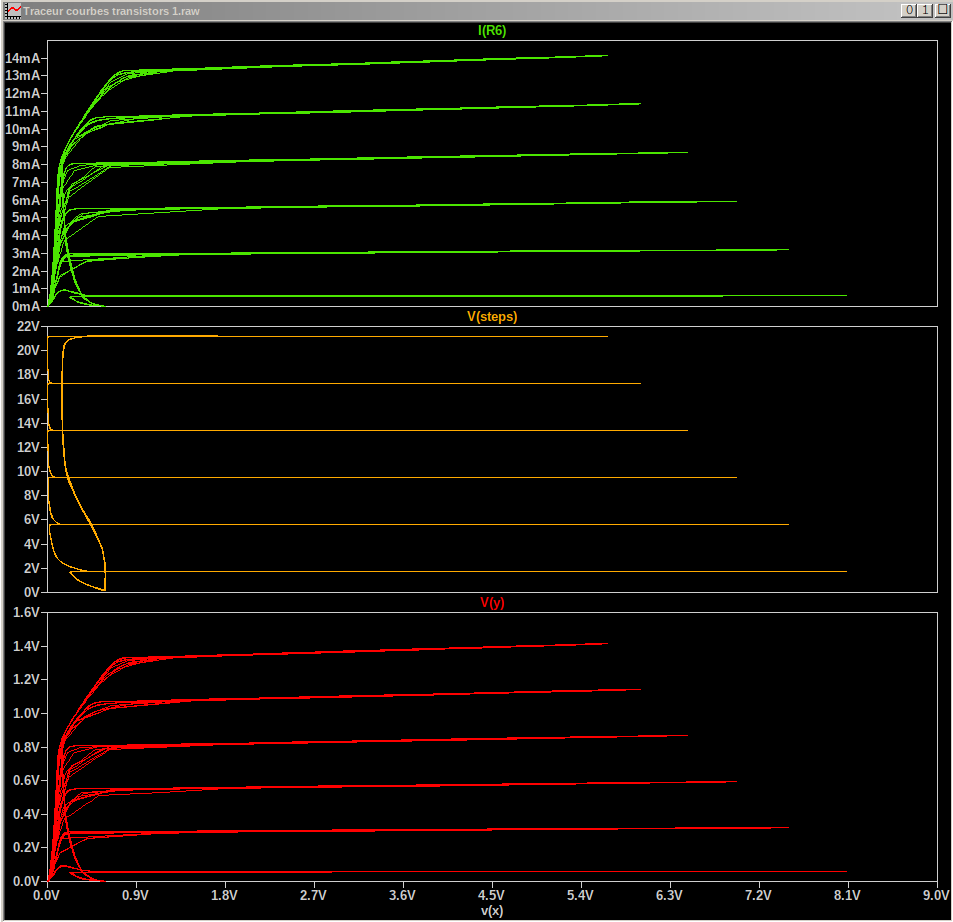Click the 11mA tick on the current axis
Image resolution: width=953 pixels, height=922 pixels.
[x=22, y=111]
